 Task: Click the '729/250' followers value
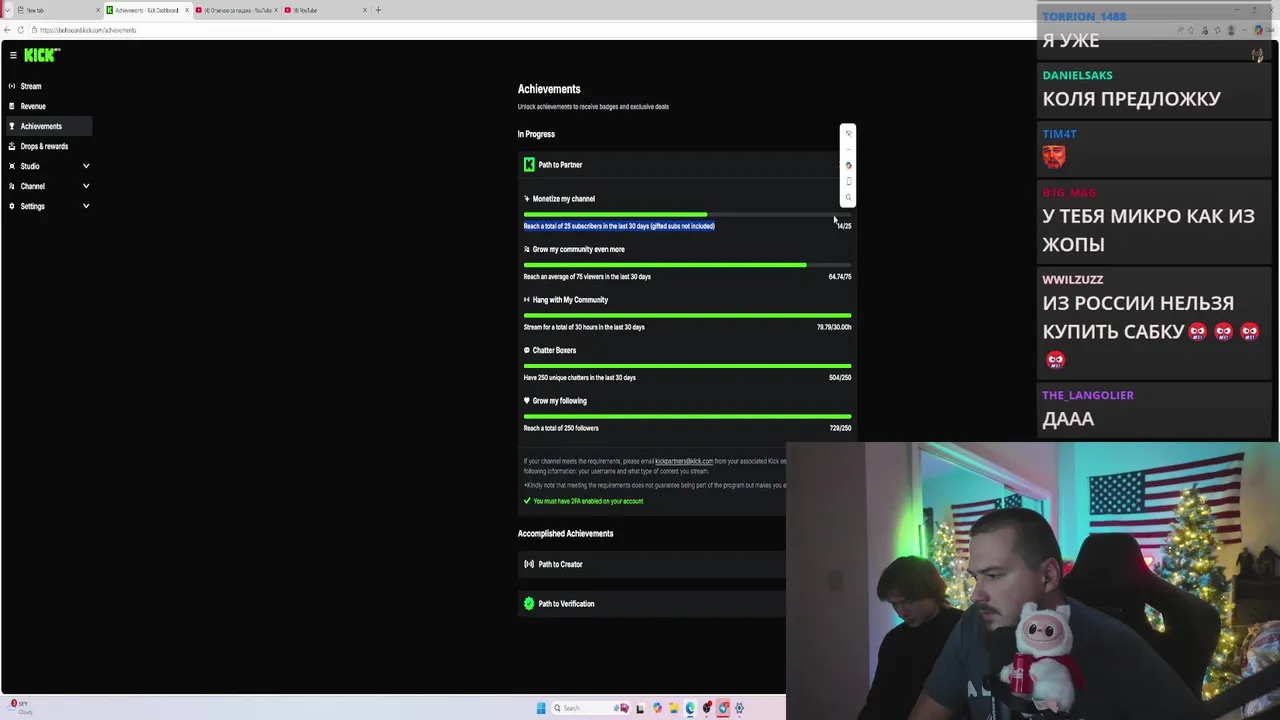(x=840, y=428)
